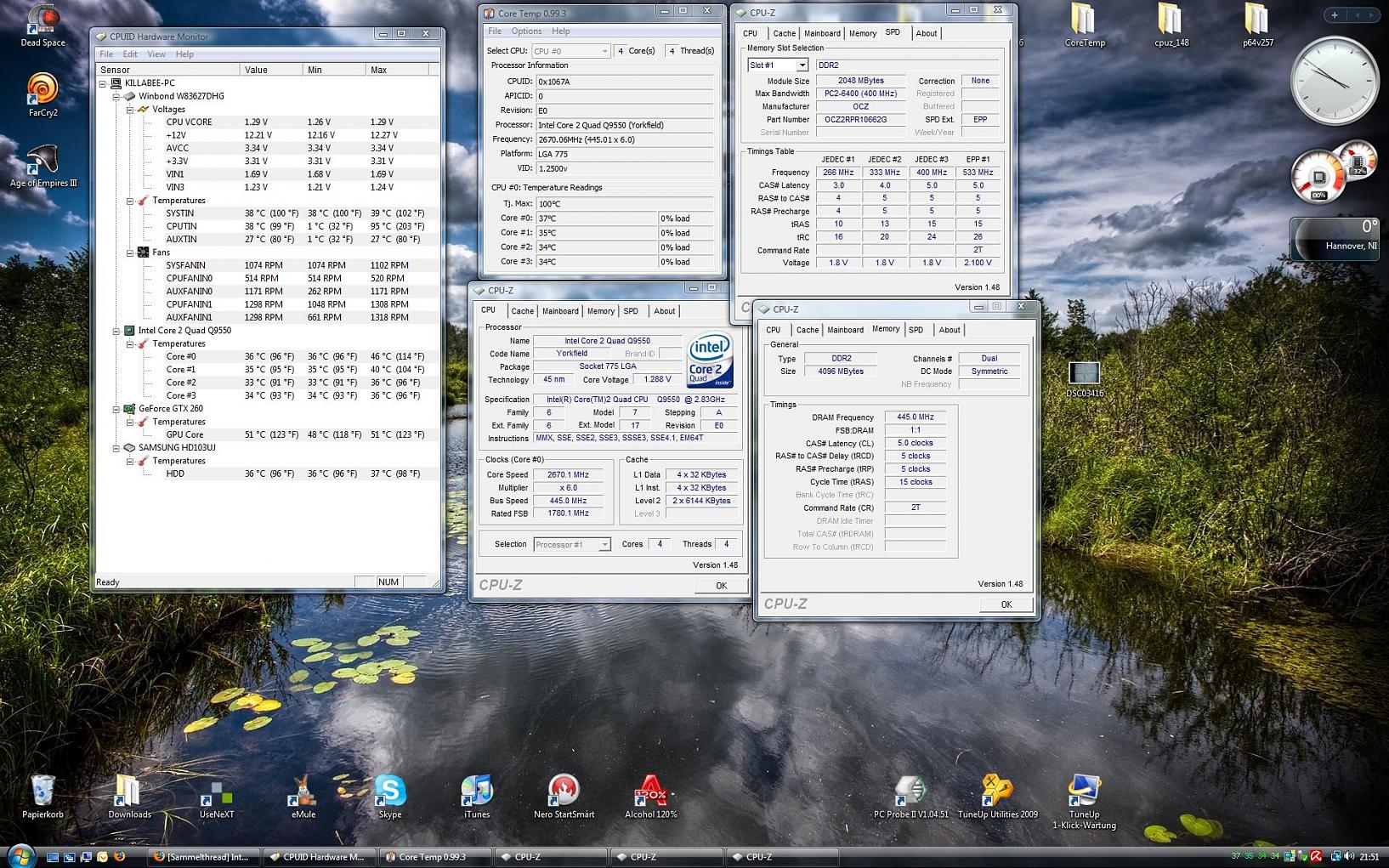Open the Dead Space desktop shortcut
Image resolution: width=1389 pixels, height=868 pixels.
(43, 26)
